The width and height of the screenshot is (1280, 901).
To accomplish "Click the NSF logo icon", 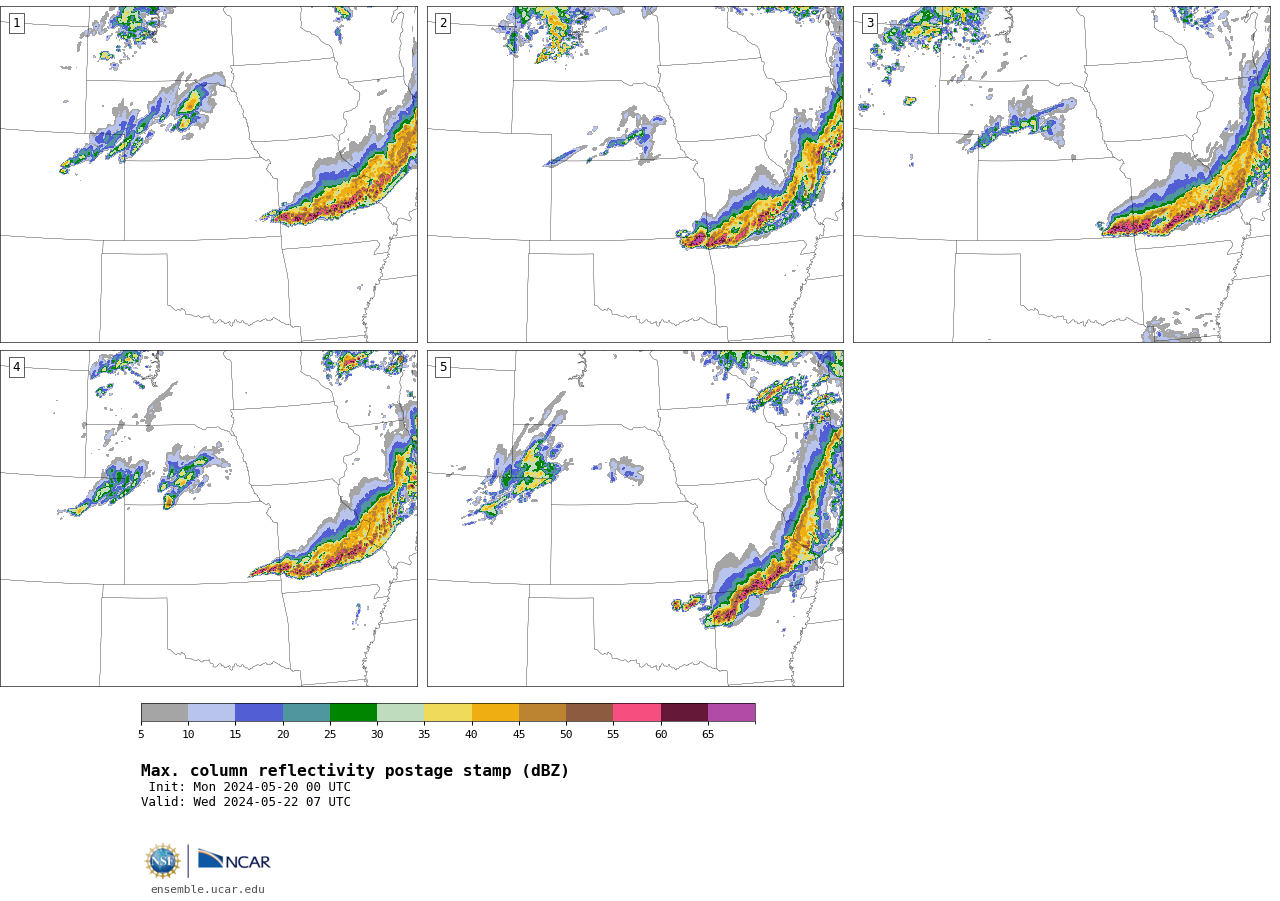I will pos(163,861).
